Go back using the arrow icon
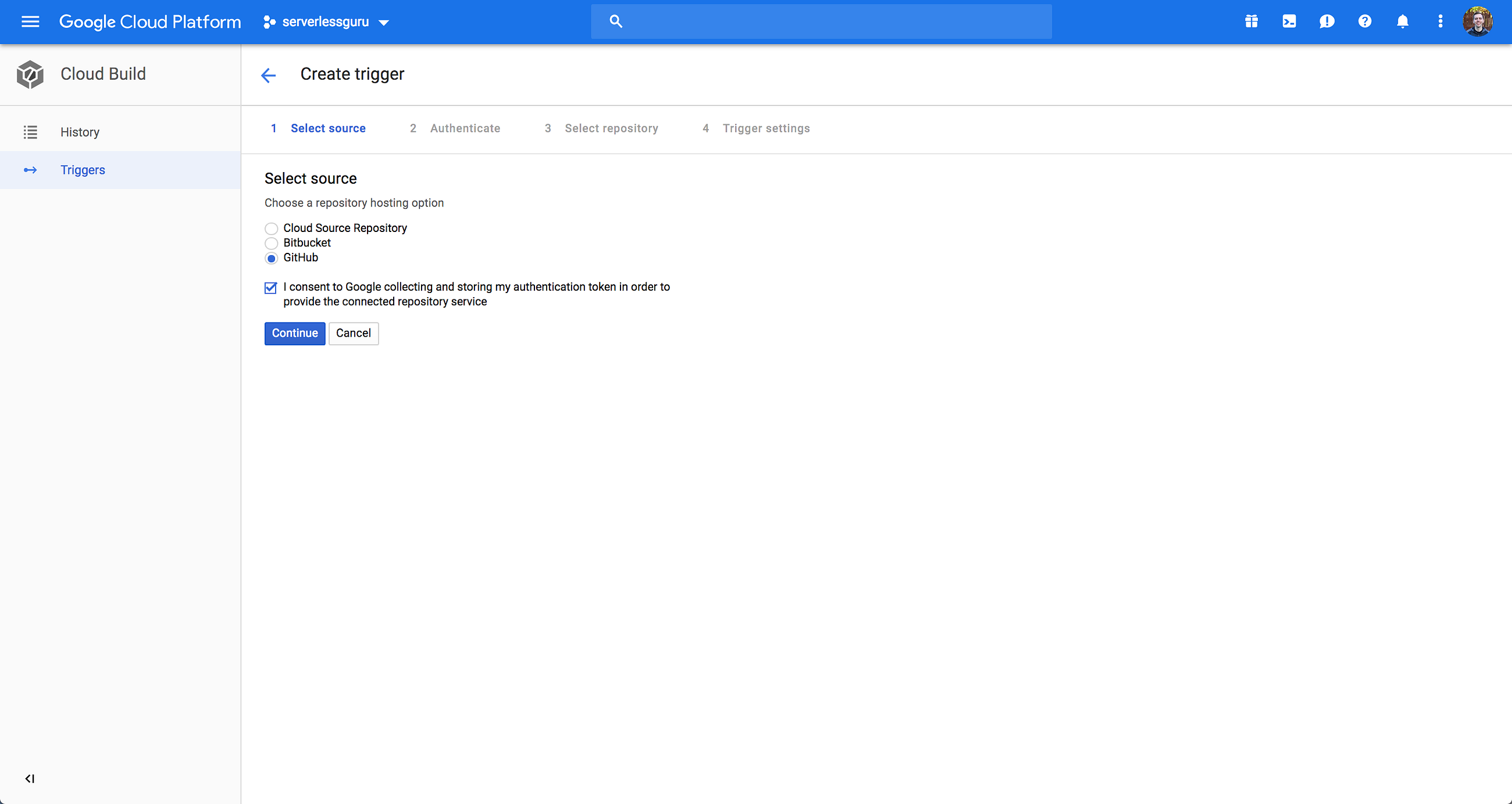This screenshot has height=804, width=1512. (268, 74)
